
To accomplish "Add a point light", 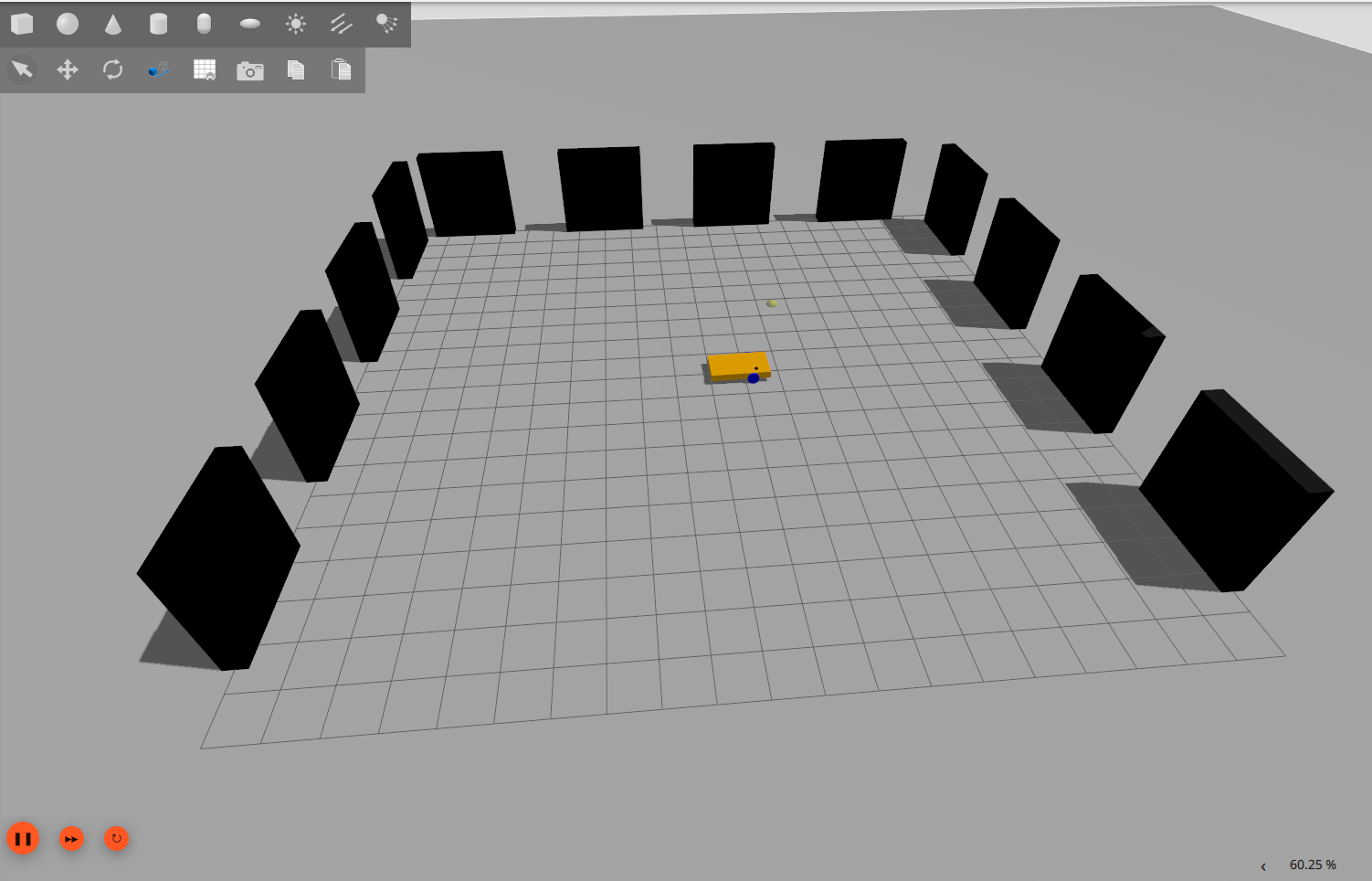I will click(x=296, y=24).
